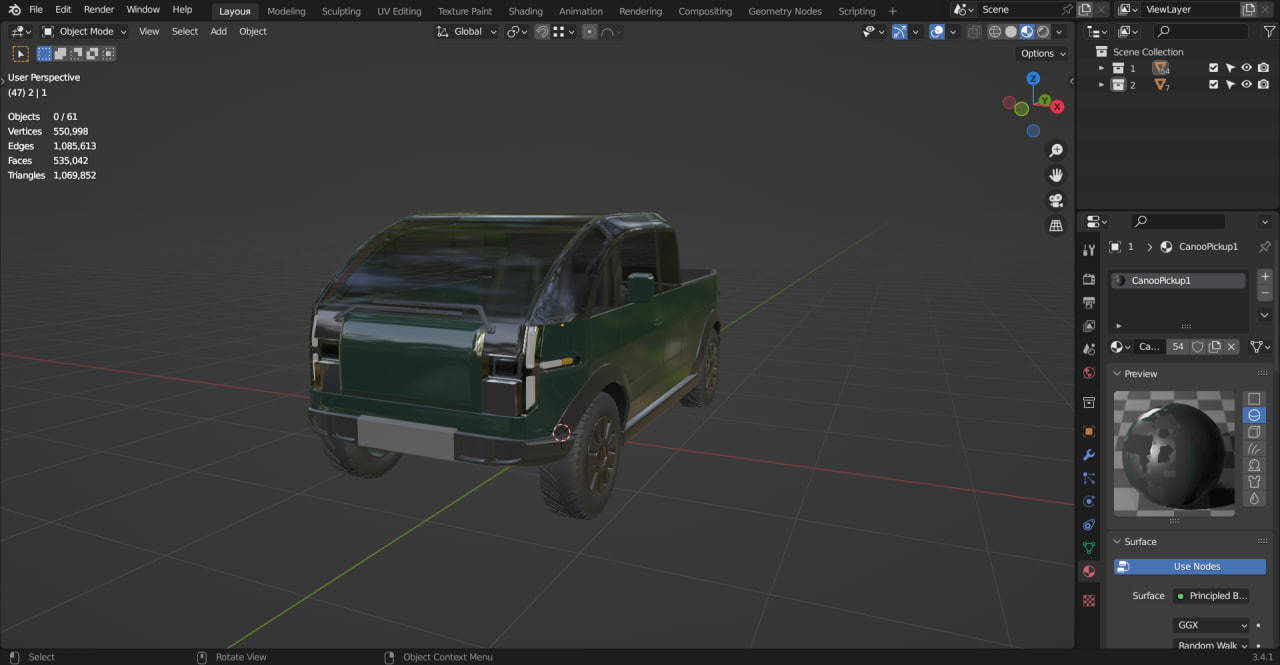This screenshot has height=665, width=1280.
Task: Open the Tool properties tab
Action: pos(1089,249)
